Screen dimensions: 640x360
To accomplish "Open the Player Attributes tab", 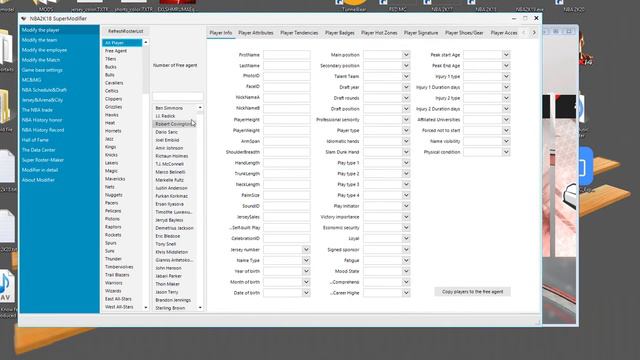I will pos(256,33).
